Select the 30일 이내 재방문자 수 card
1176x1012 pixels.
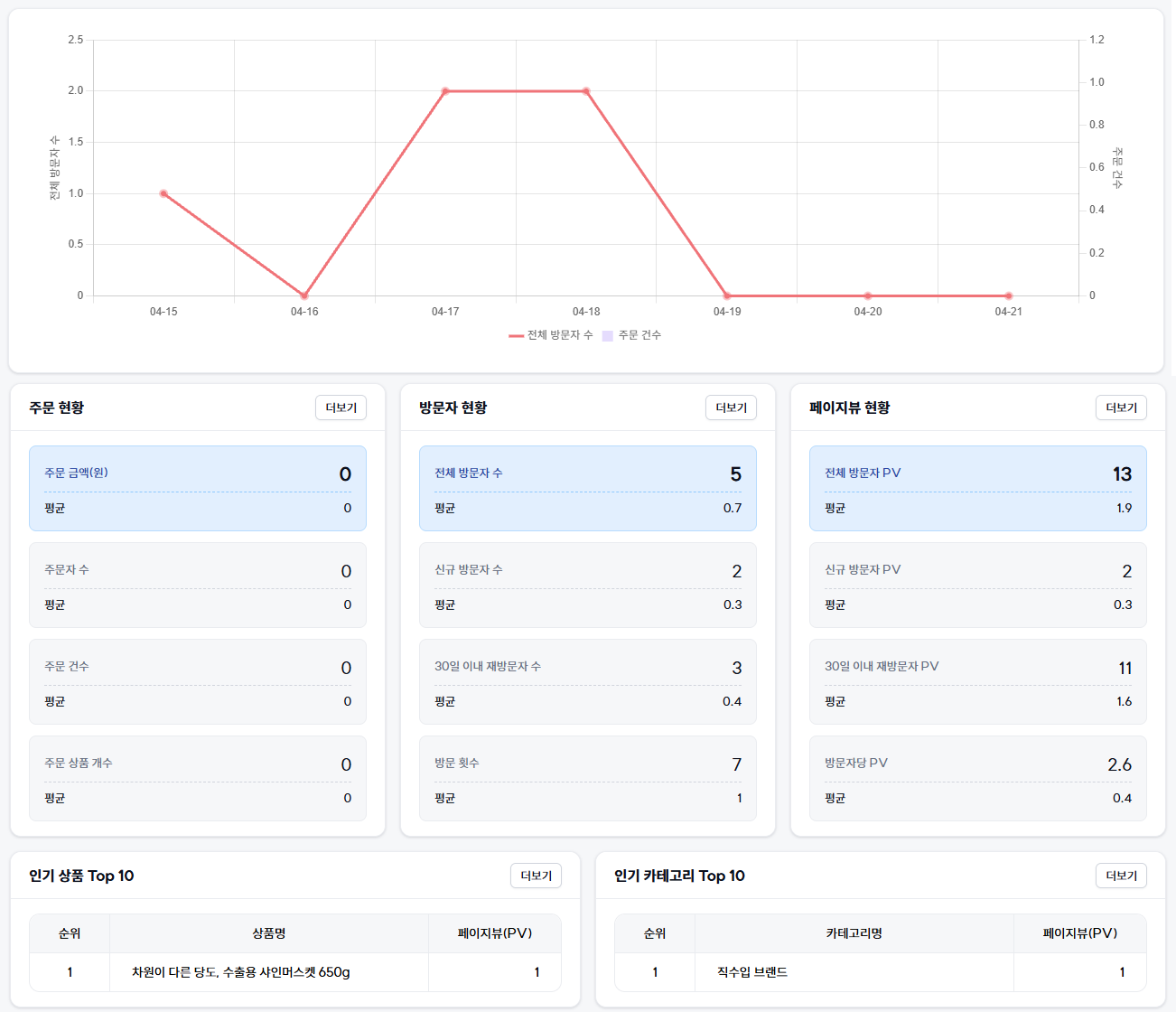(588, 681)
